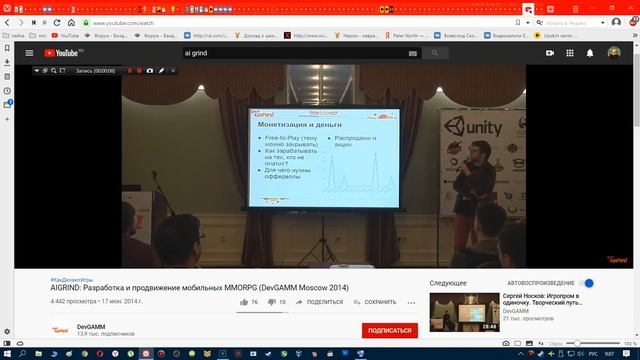Toggle the panel sidebar from status bar
Image resolution: width=640 pixels, height=360 pixels.
7,344
